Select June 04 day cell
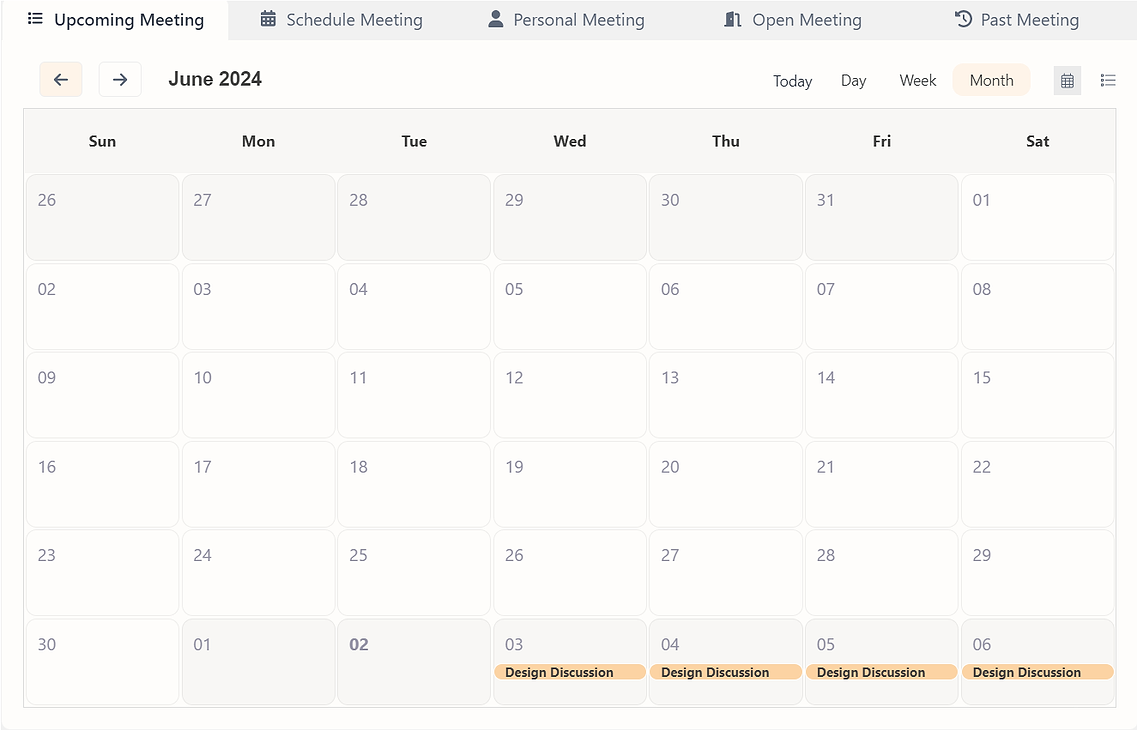This screenshot has width=1137, height=730. click(413, 306)
